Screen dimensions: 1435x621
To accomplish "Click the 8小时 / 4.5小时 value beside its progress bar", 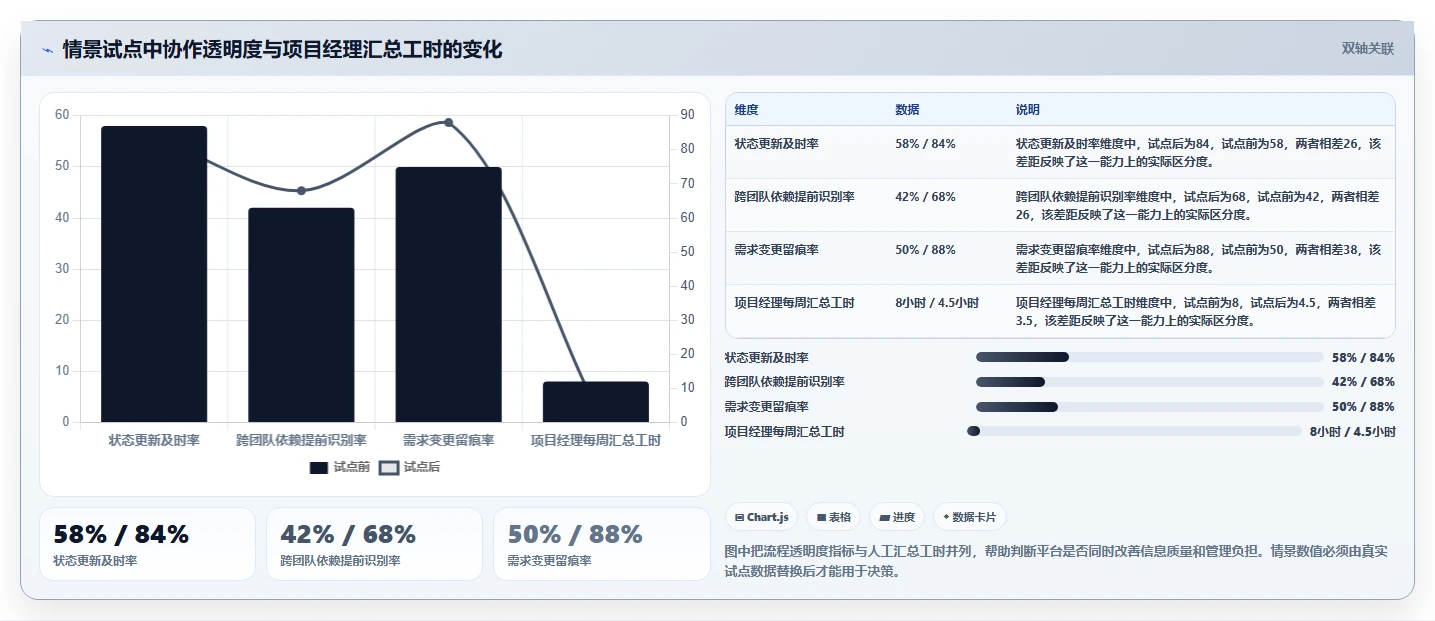I will coord(1353,432).
